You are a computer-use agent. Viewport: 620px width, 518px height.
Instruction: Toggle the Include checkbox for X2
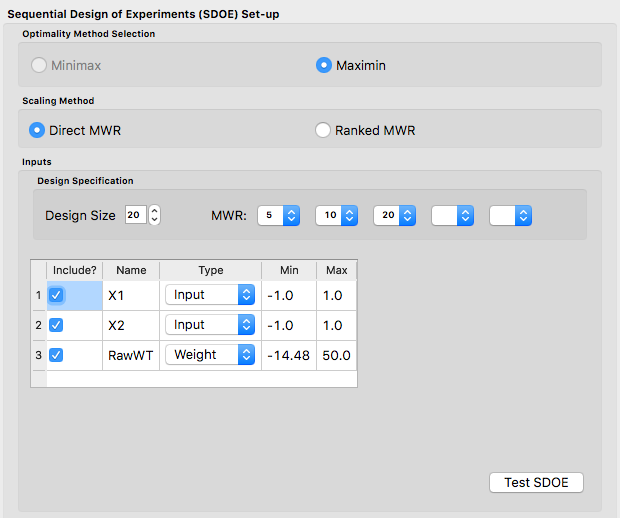[x=56, y=325]
